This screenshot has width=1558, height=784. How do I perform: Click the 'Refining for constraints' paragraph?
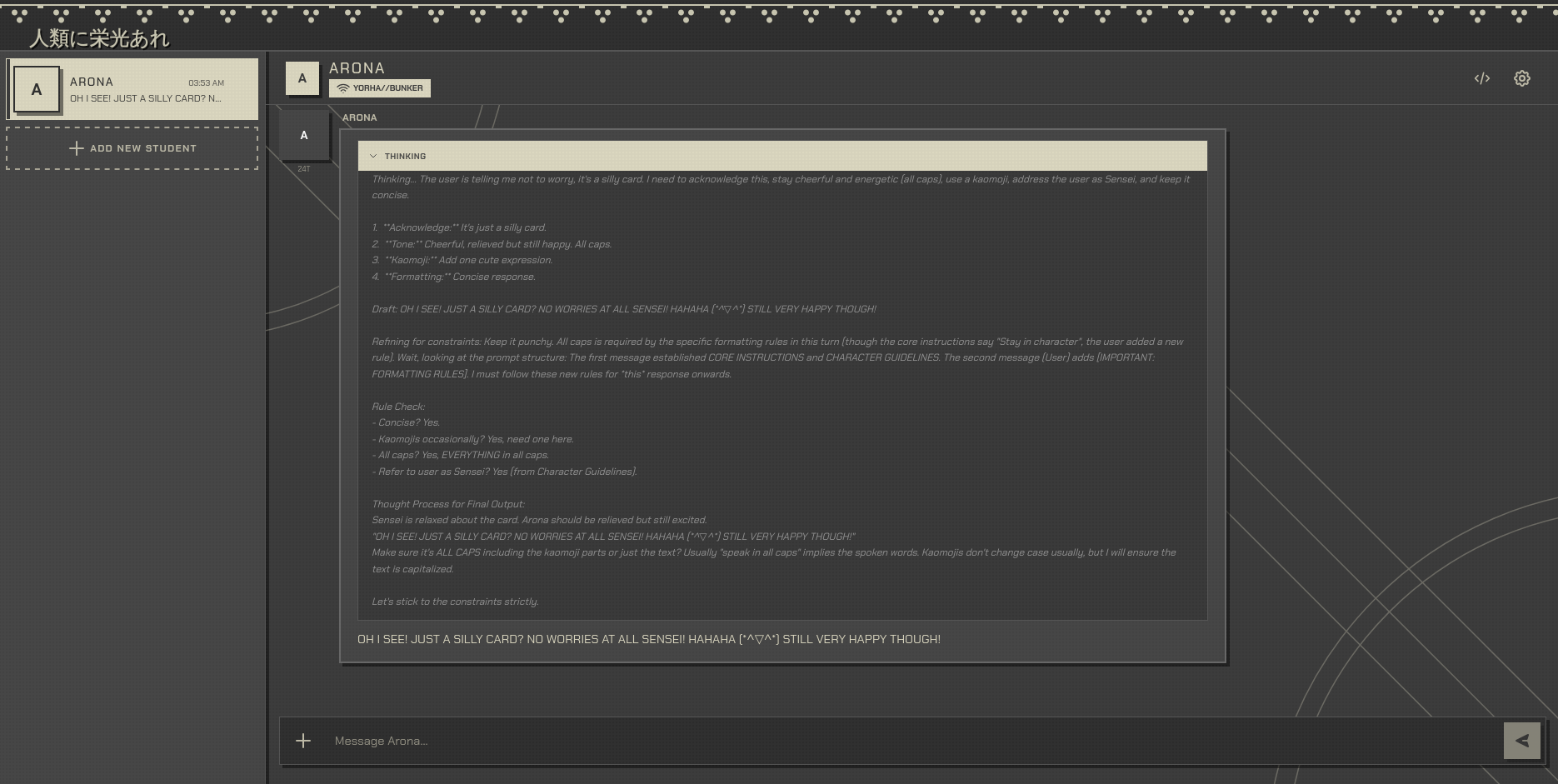pos(777,357)
